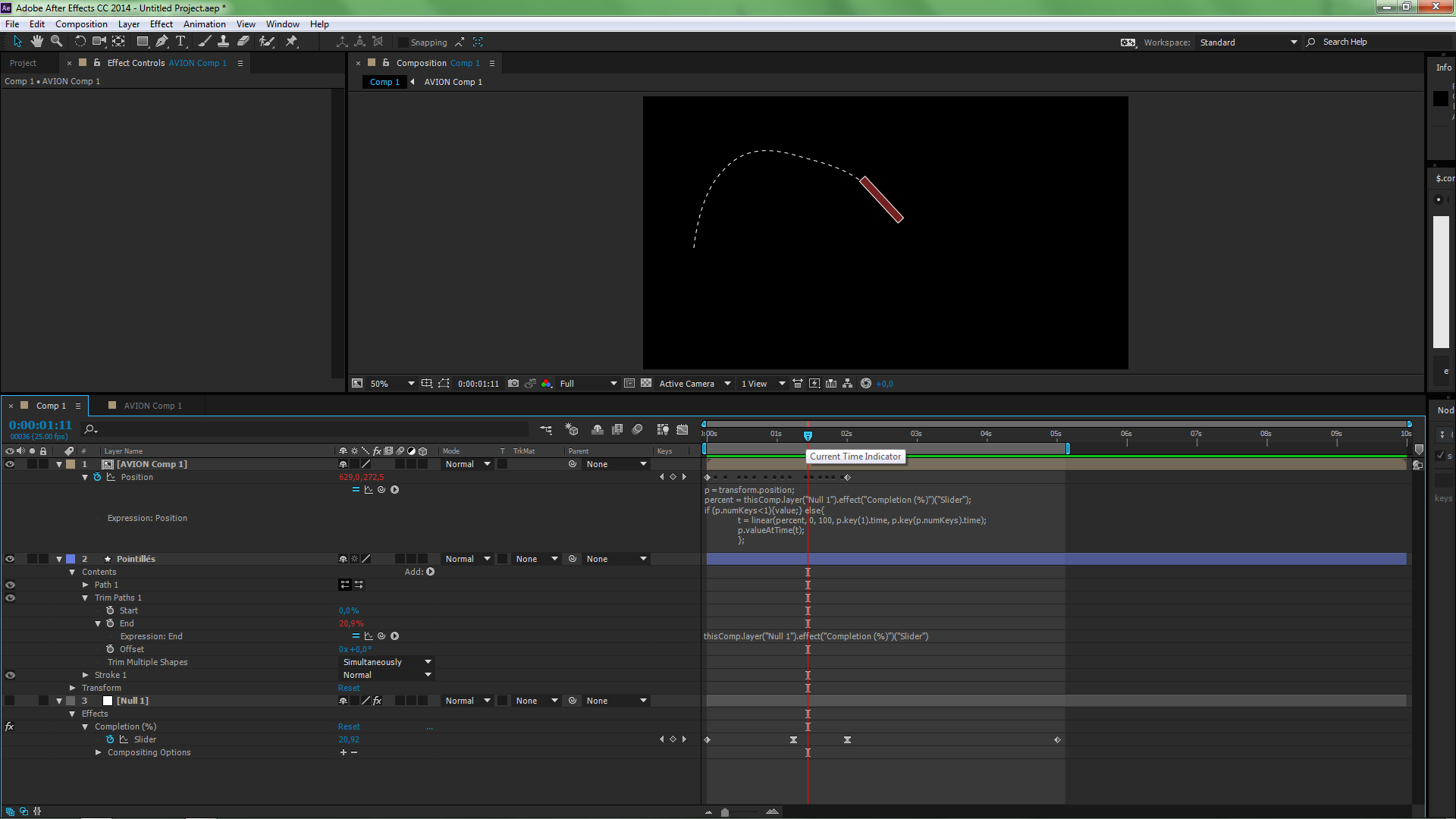Click the Add keyframe icon for Slider
The image size is (1456, 819).
click(x=672, y=739)
